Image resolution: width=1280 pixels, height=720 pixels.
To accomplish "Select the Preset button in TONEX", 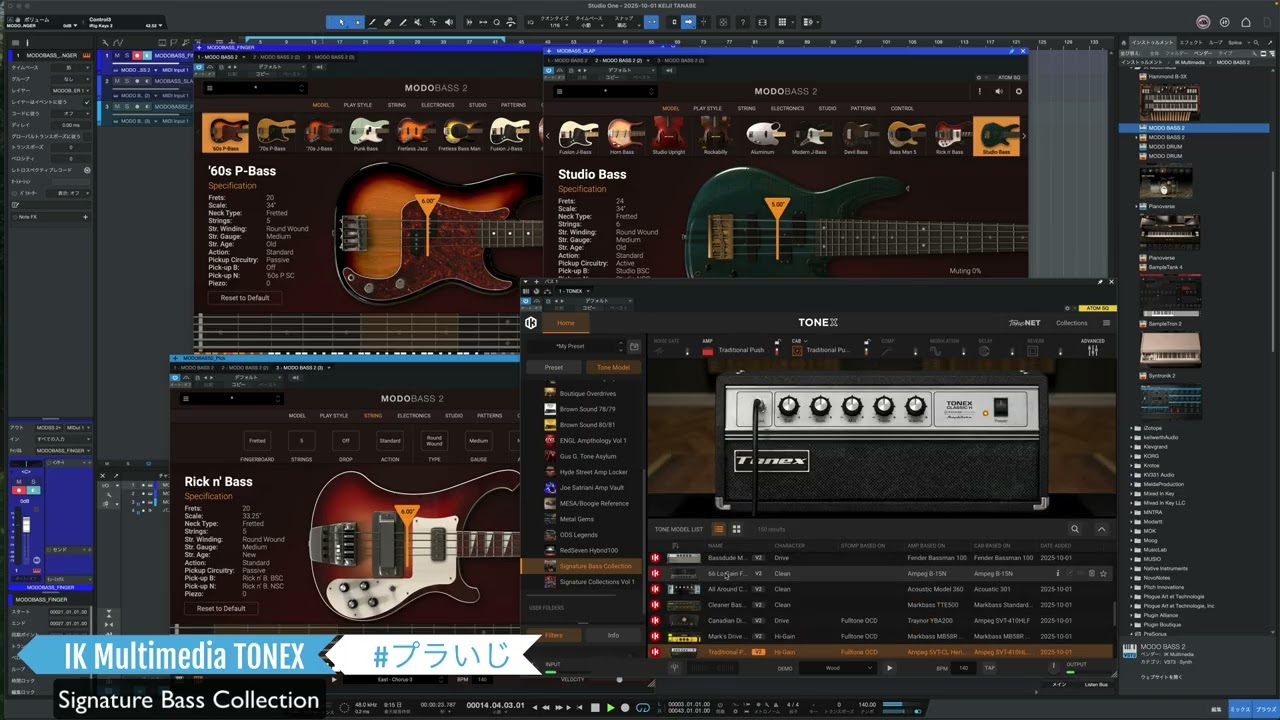I will coord(553,367).
